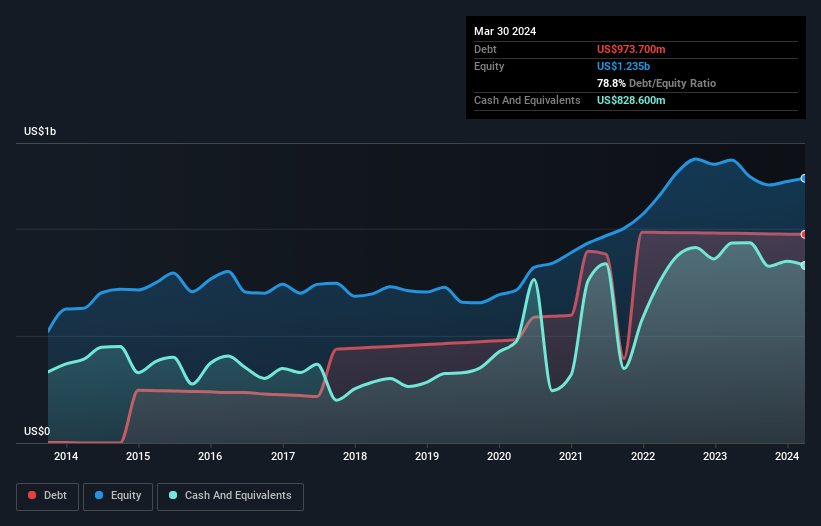
Task: Click the 2023 x-axis label
Action: coord(715,456)
